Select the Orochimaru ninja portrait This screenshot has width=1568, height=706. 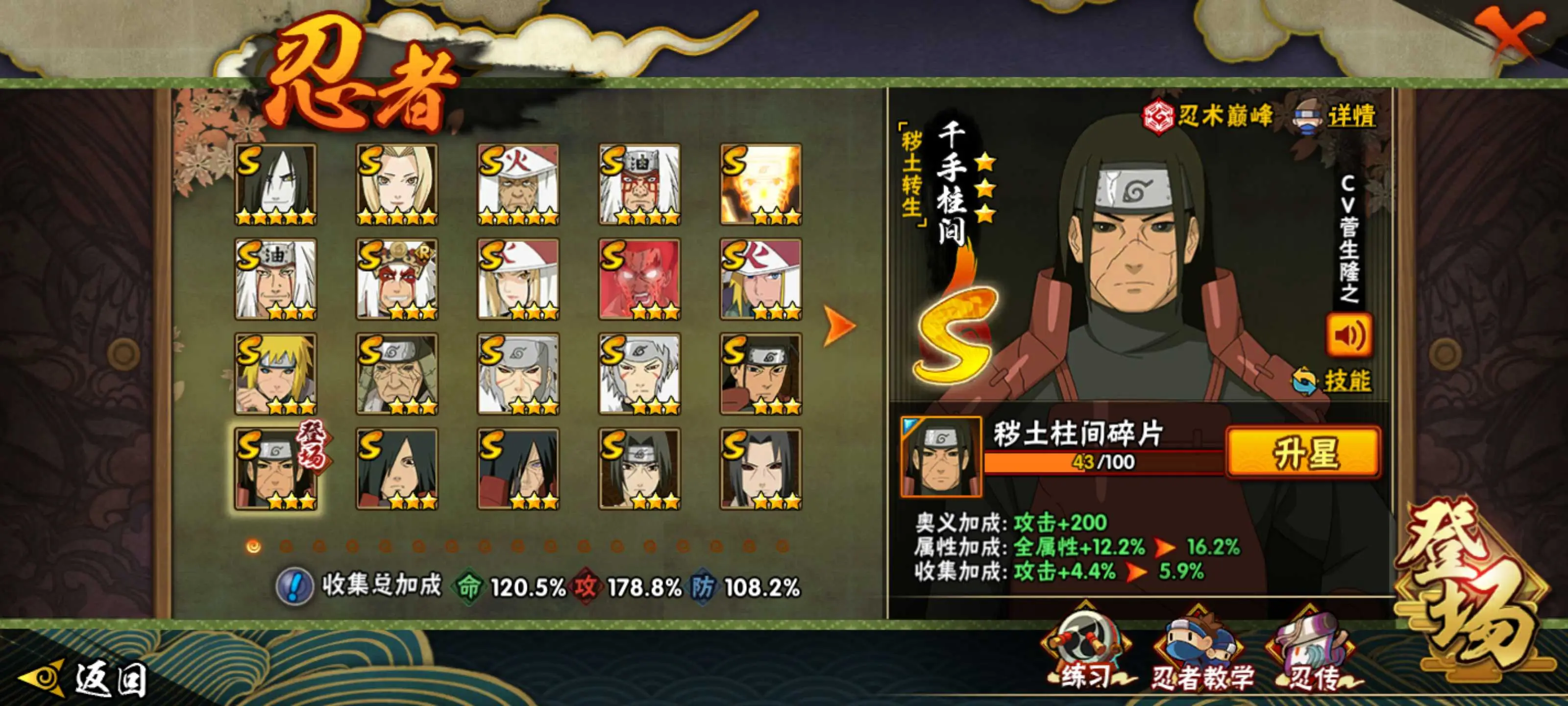[x=276, y=184]
